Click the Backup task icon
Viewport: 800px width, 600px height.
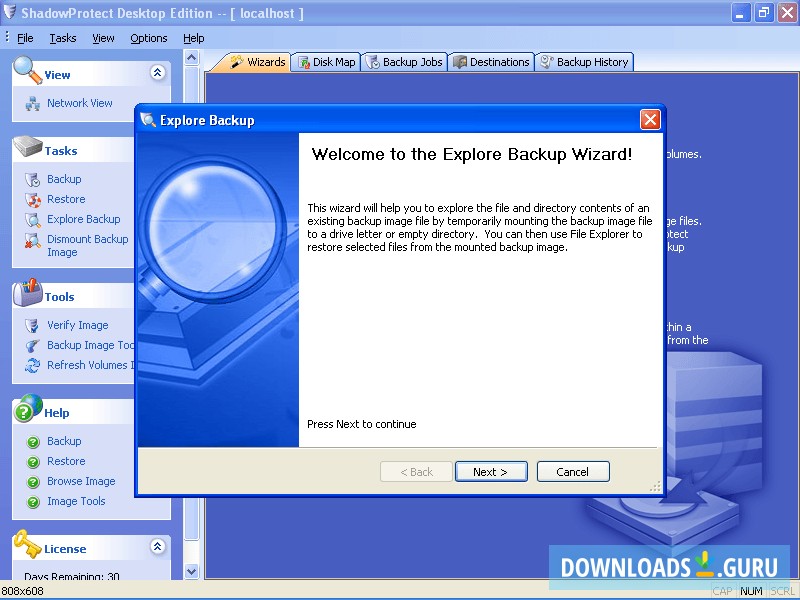(x=33, y=180)
